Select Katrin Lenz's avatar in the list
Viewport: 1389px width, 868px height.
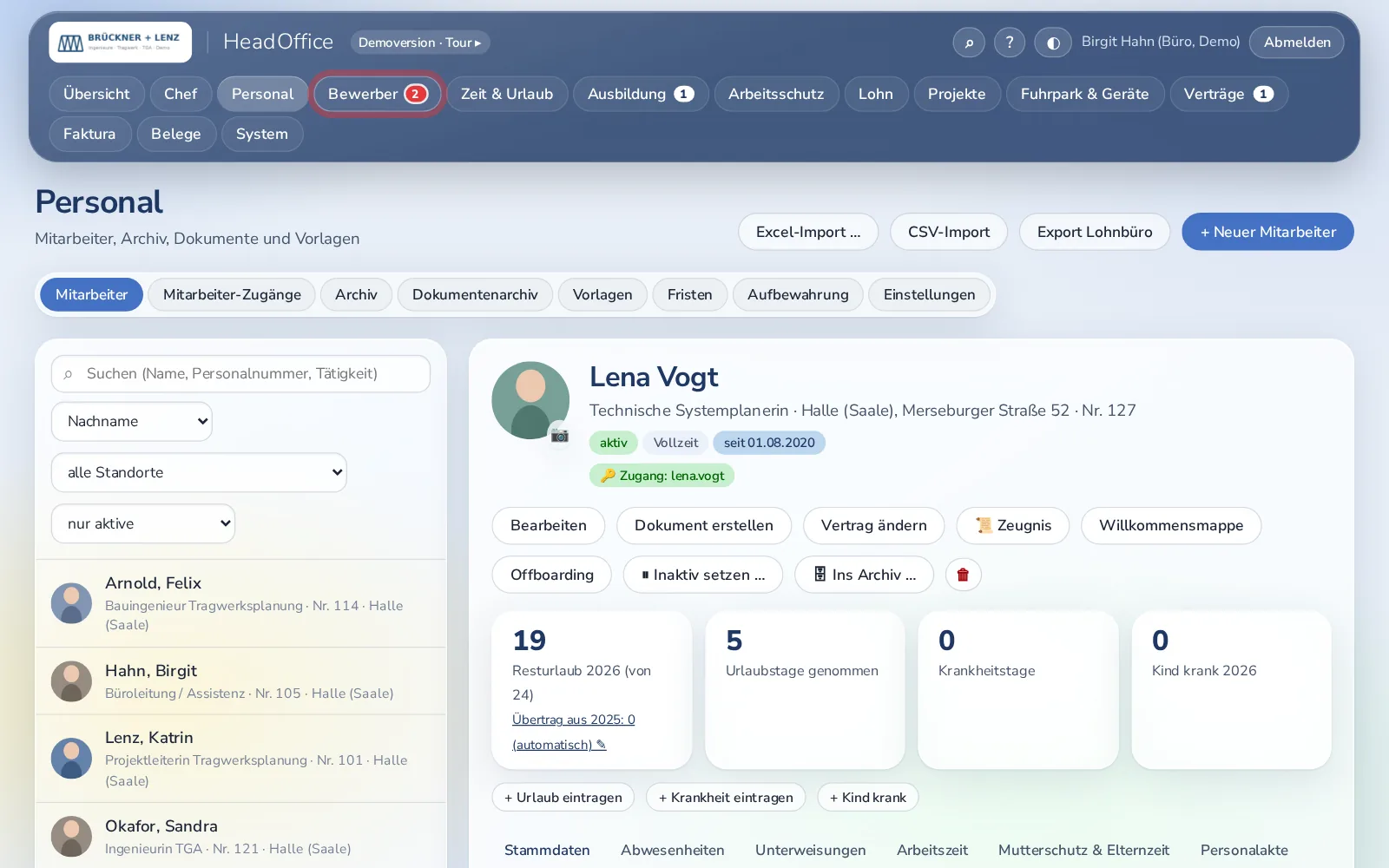pos(71,759)
